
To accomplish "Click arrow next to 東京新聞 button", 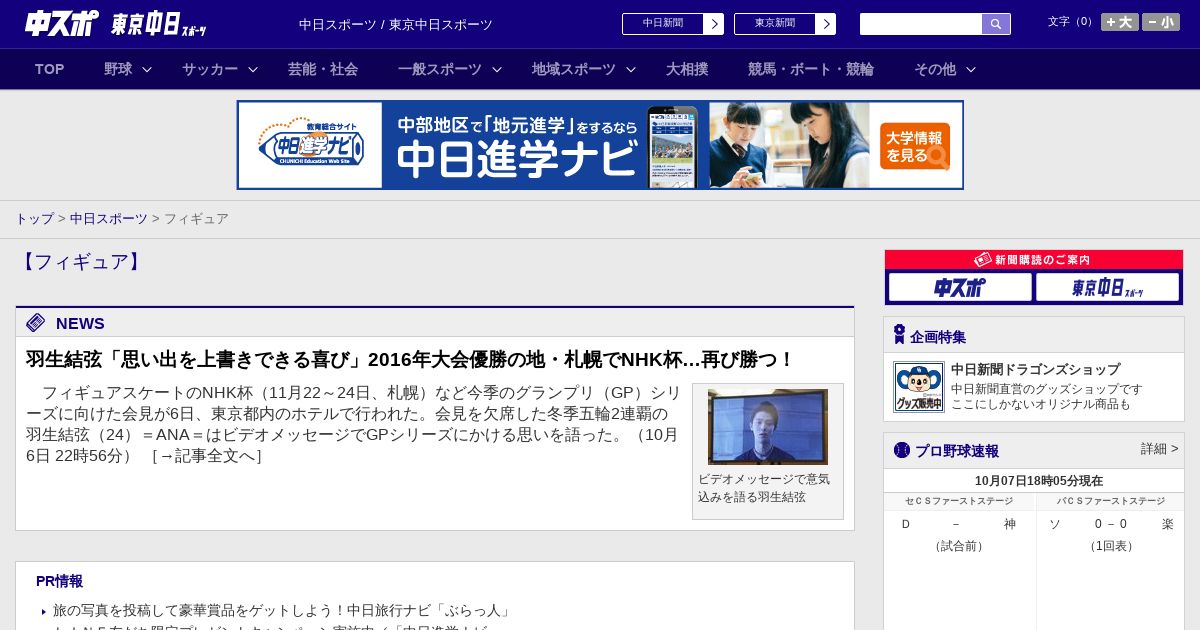I will [x=826, y=24].
